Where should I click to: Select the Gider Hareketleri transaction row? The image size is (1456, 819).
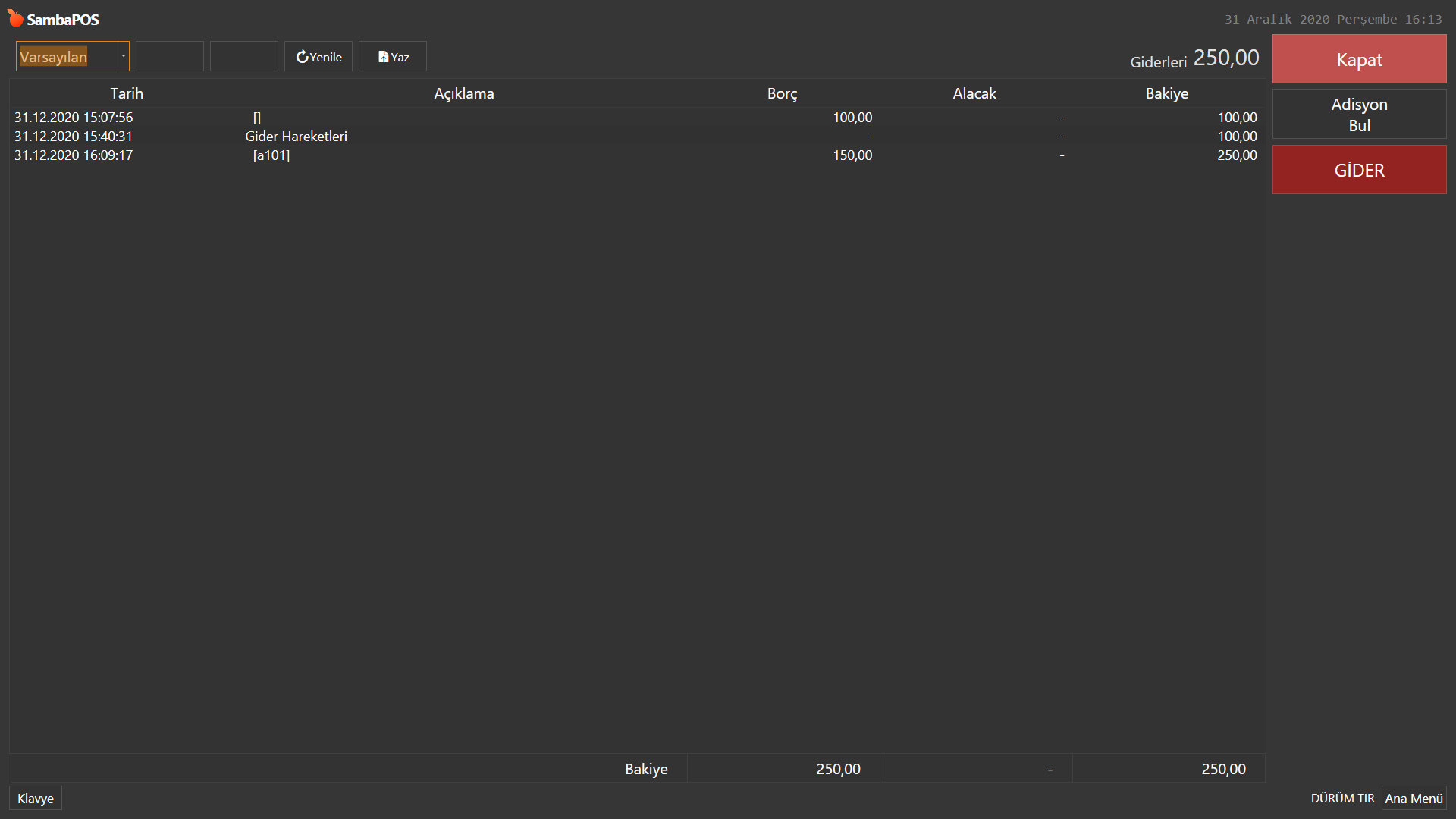[x=296, y=136]
